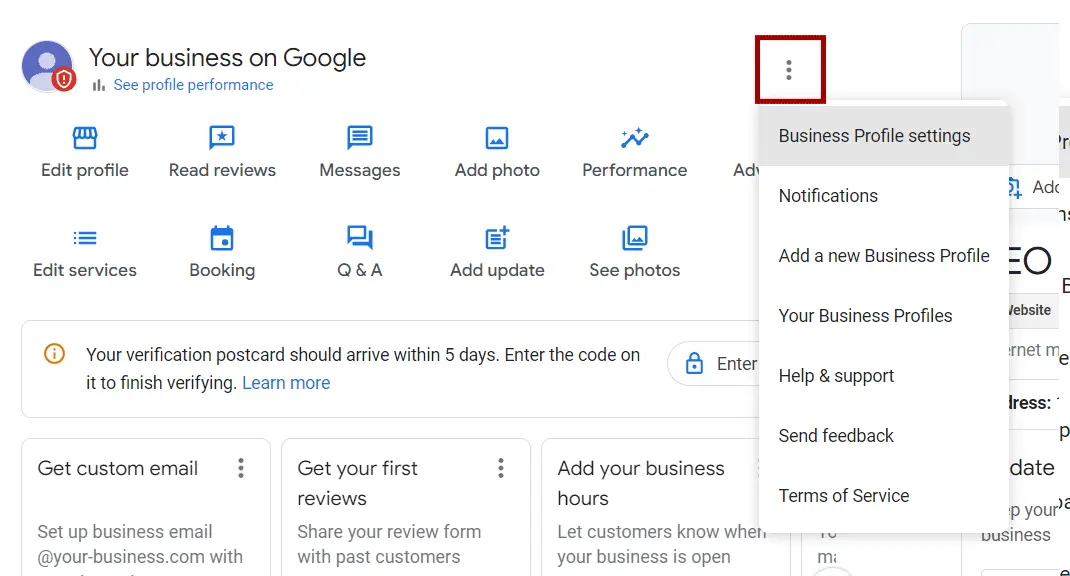Choose Notifications in the dropdown menu
The width and height of the screenshot is (1070, 576).
(883, 196)
